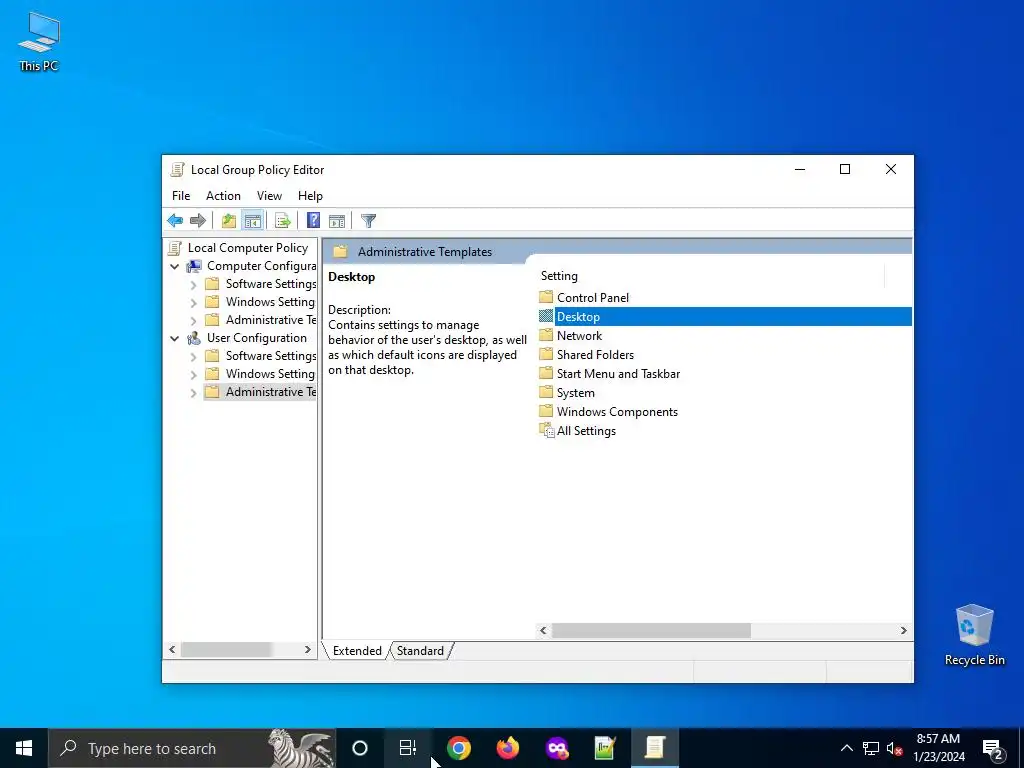Click the System folder icon in list

[546, 392]
